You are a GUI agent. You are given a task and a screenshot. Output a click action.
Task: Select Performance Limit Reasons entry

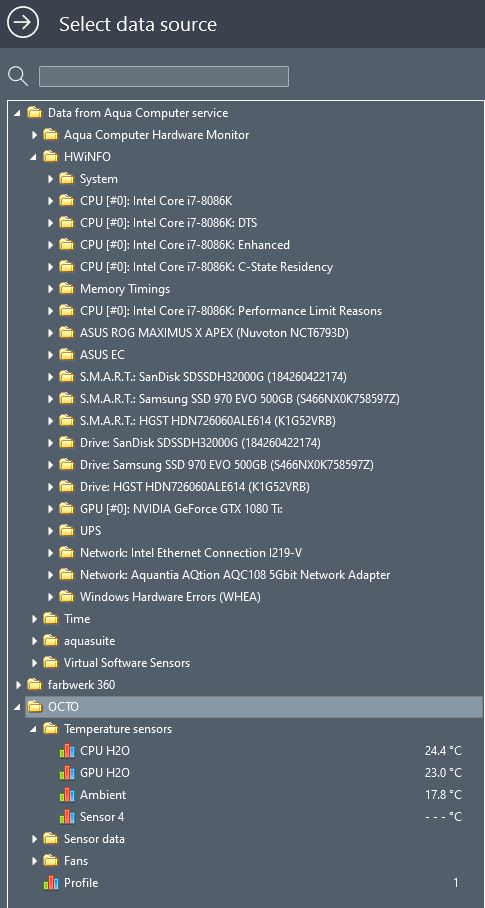(x=231, y=311)
